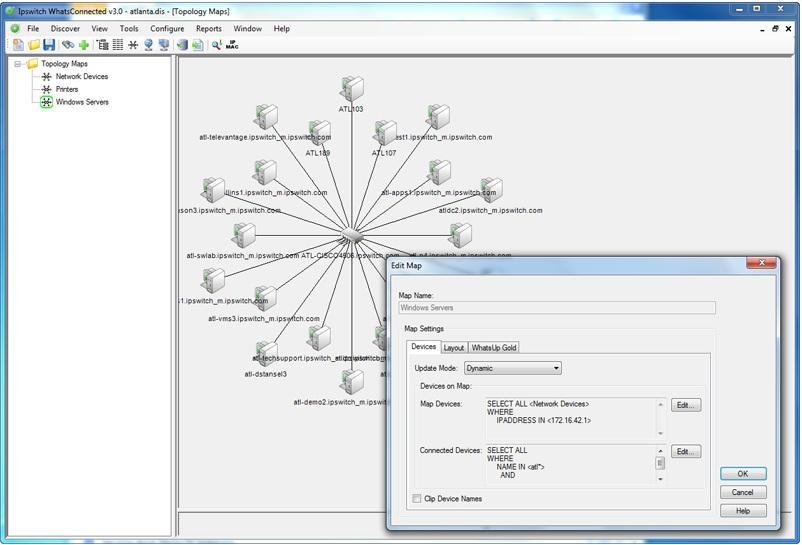Screen dimensions: 802x545
Task: Minimize the inner Topology Maps child window
Action: (x=763, y=30)
